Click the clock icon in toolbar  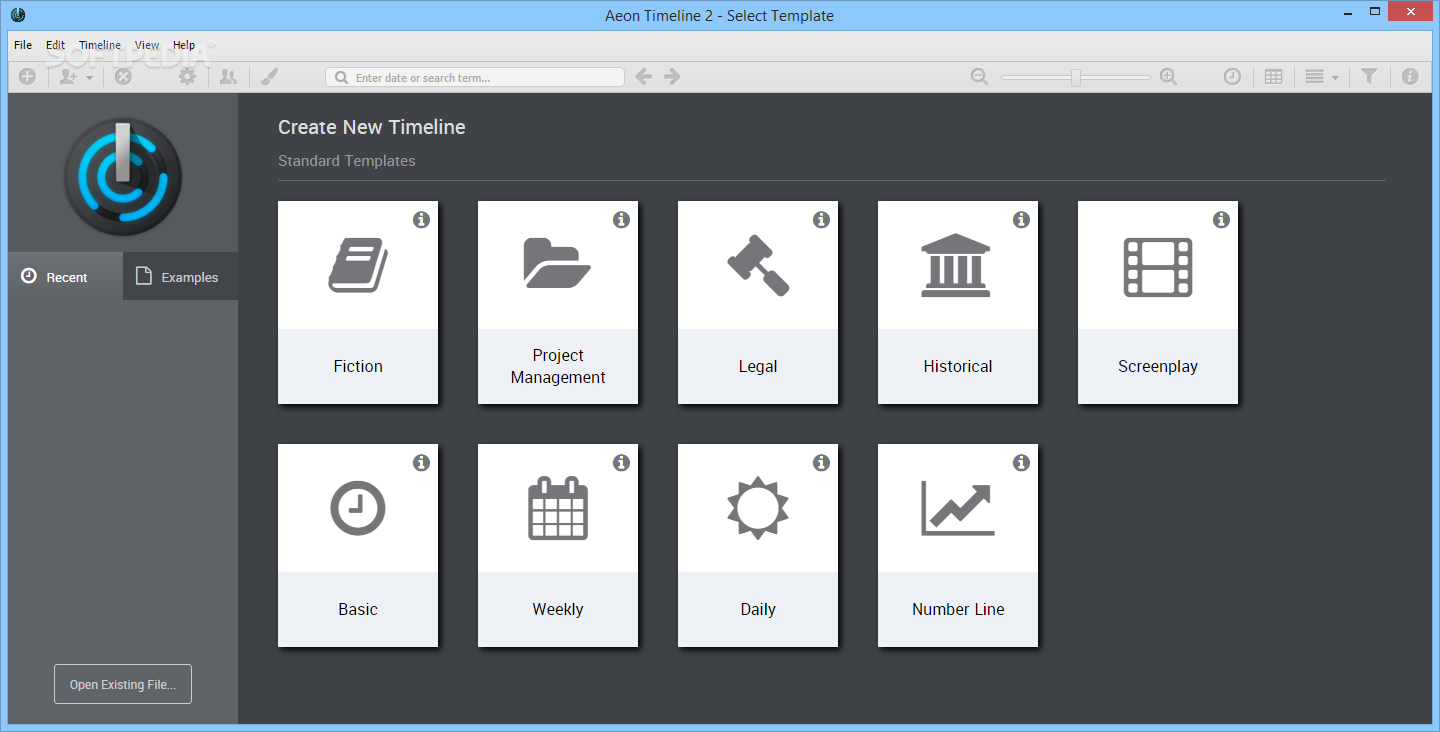1233,76
